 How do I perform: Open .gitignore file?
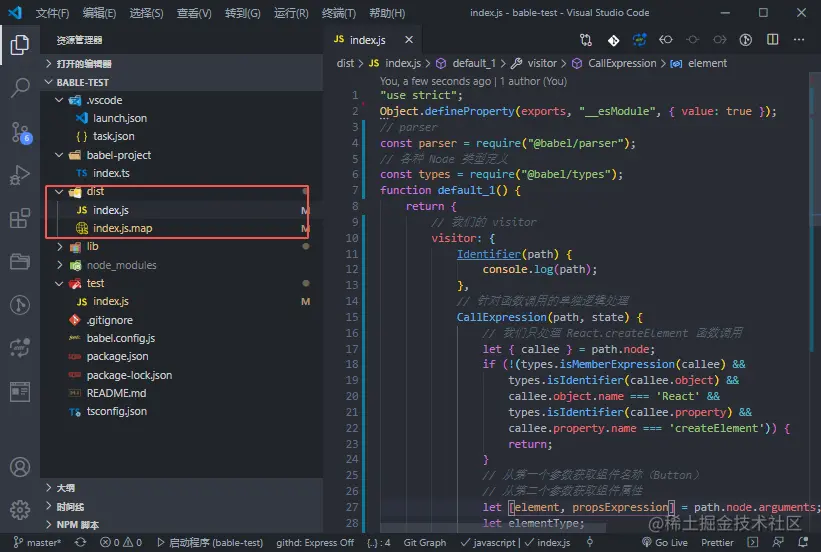(109, 320)
